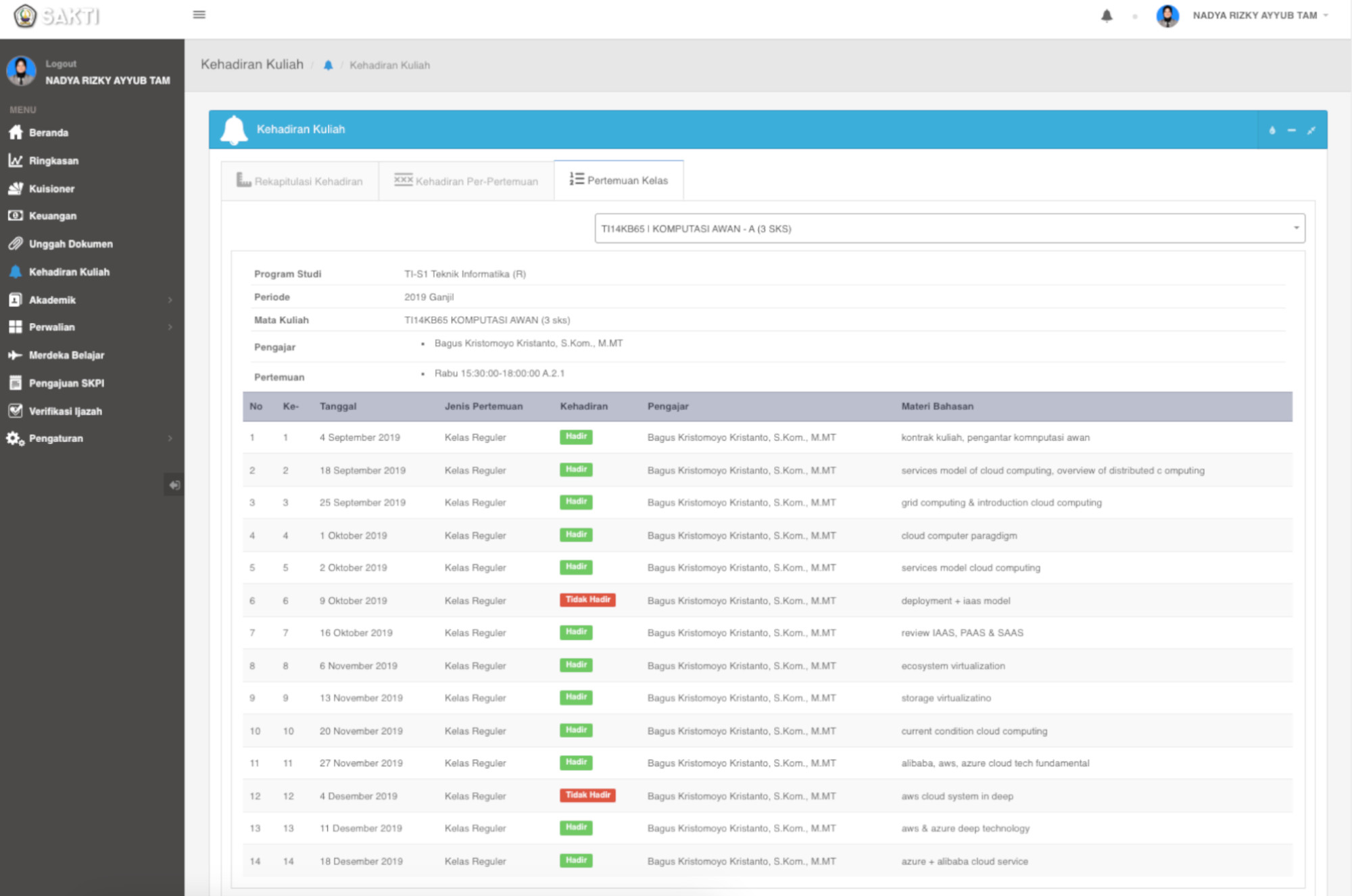Screen dimensions: 1352x896
Task: Switch to Rekapitulasi Kehadiran tab
Action: point(300,181)
